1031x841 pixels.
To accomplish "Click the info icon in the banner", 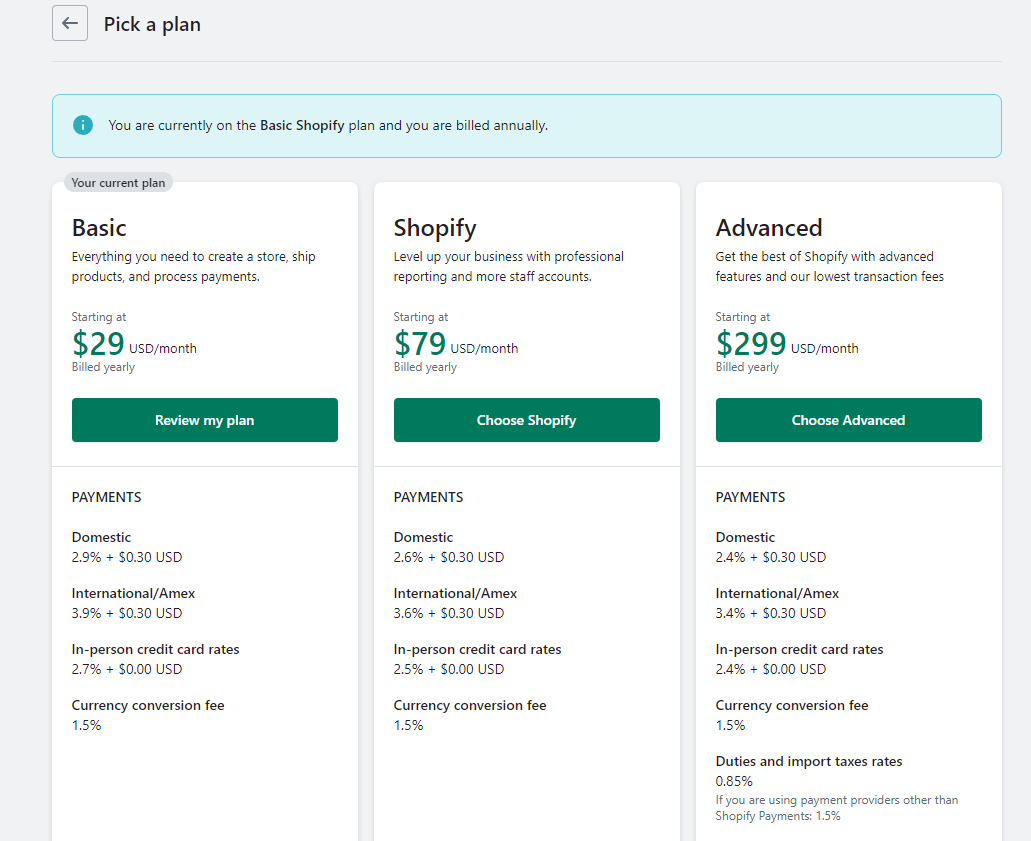I will [x=83, y=125].
